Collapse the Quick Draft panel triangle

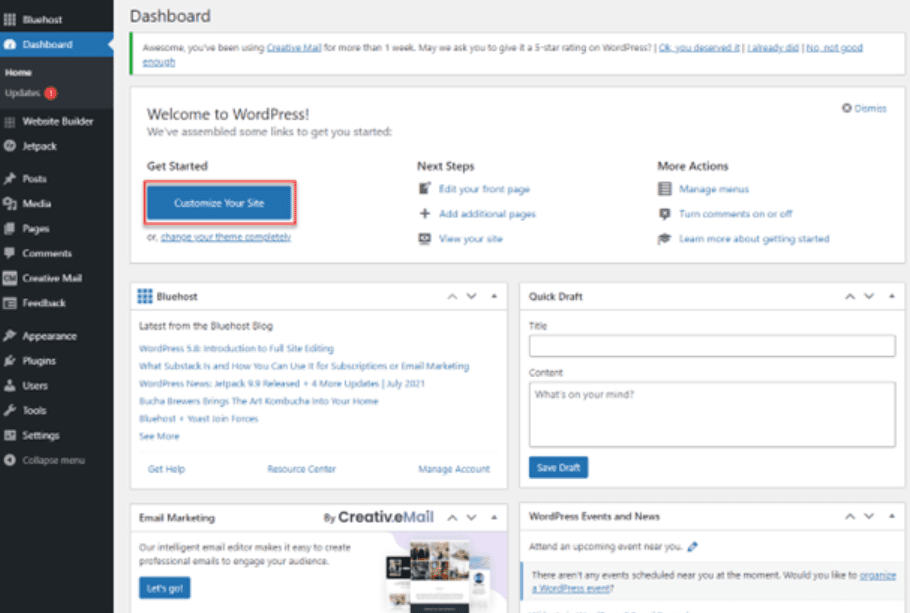892,296
